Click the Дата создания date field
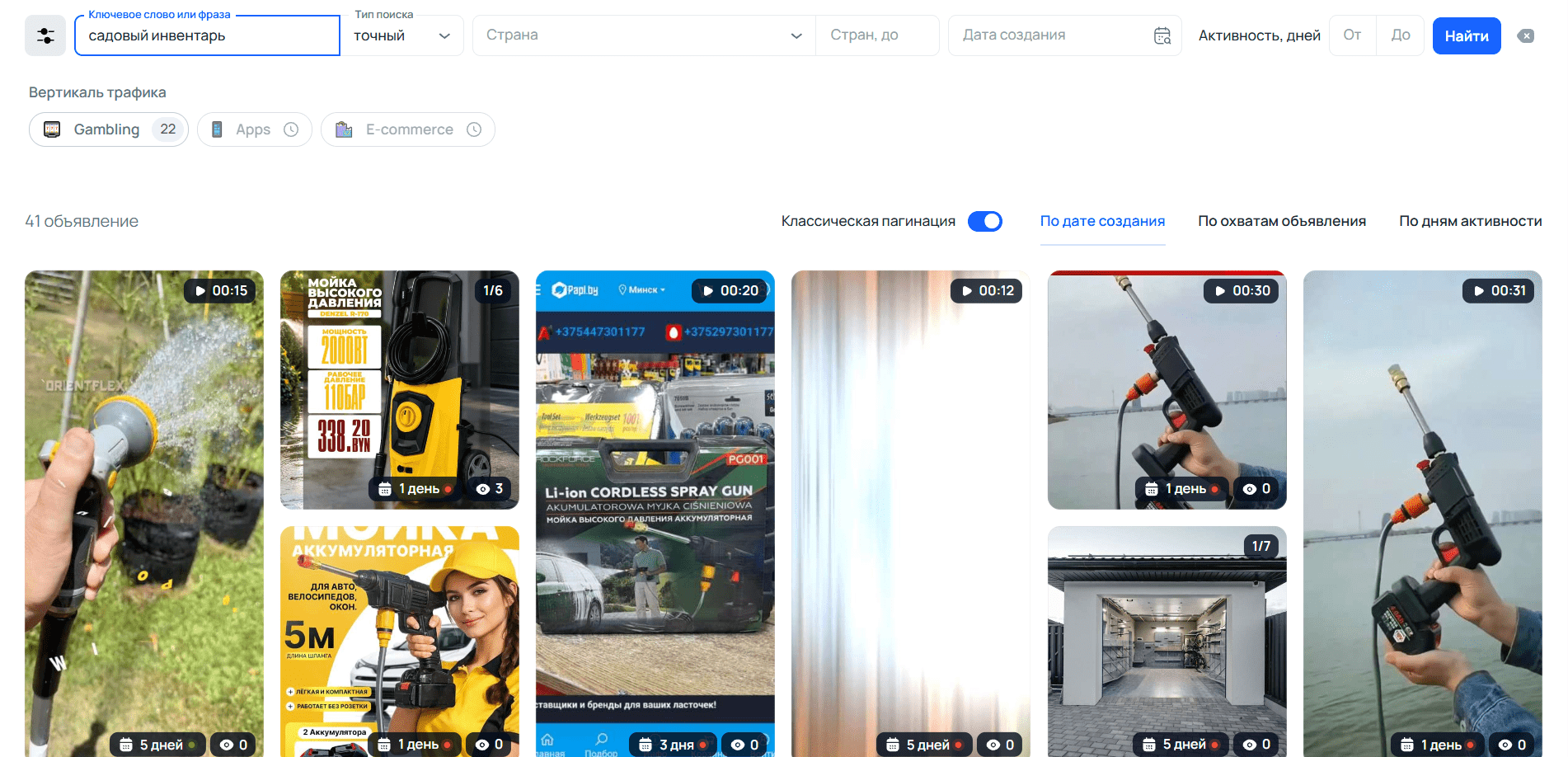Viewport: 1568px width, 757px height. point(1064,35)
